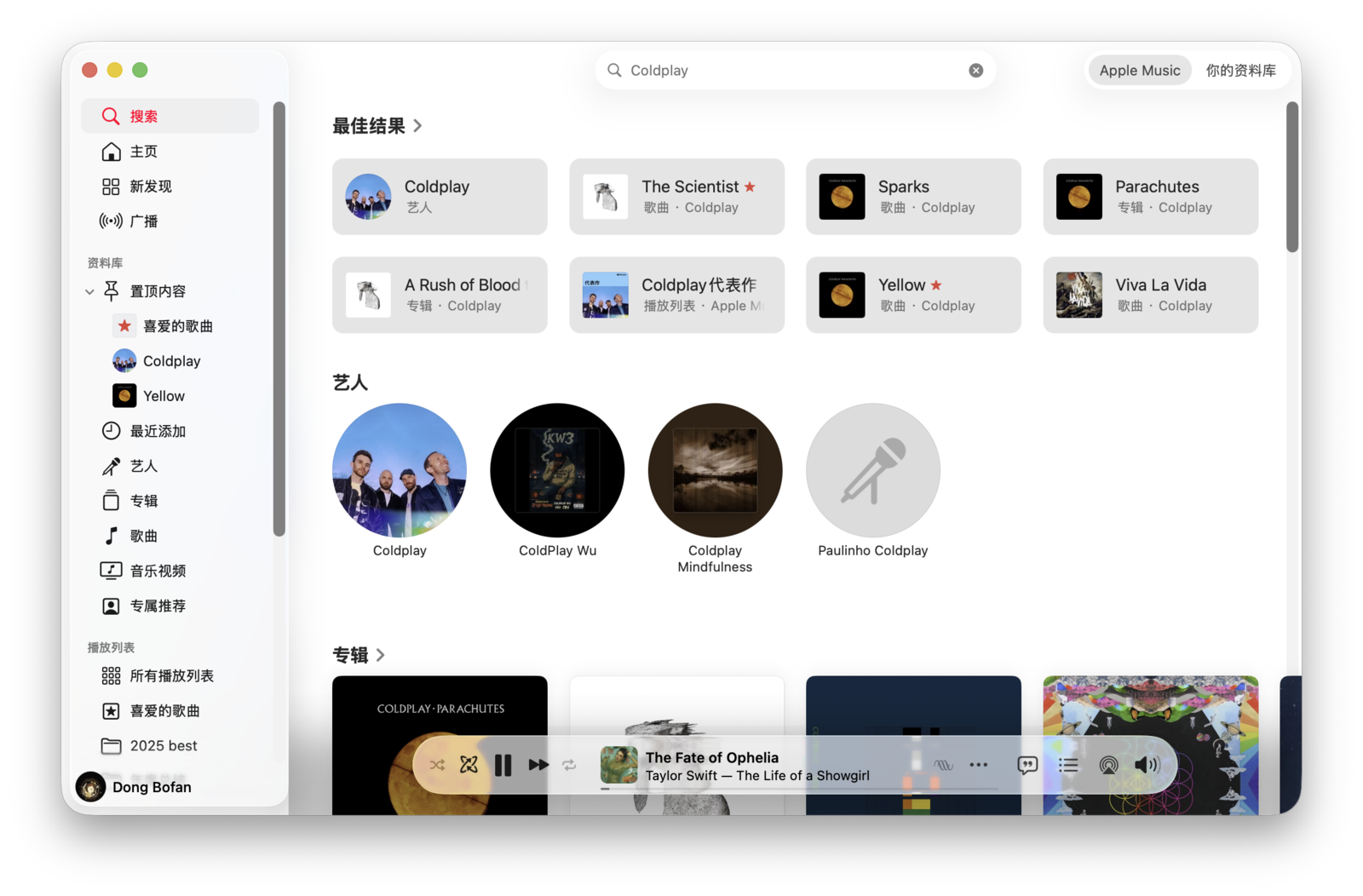Toggle repeat mode
Viewport: 1363px width, 896px height.
pyautogui.click(x=569, y=766)
